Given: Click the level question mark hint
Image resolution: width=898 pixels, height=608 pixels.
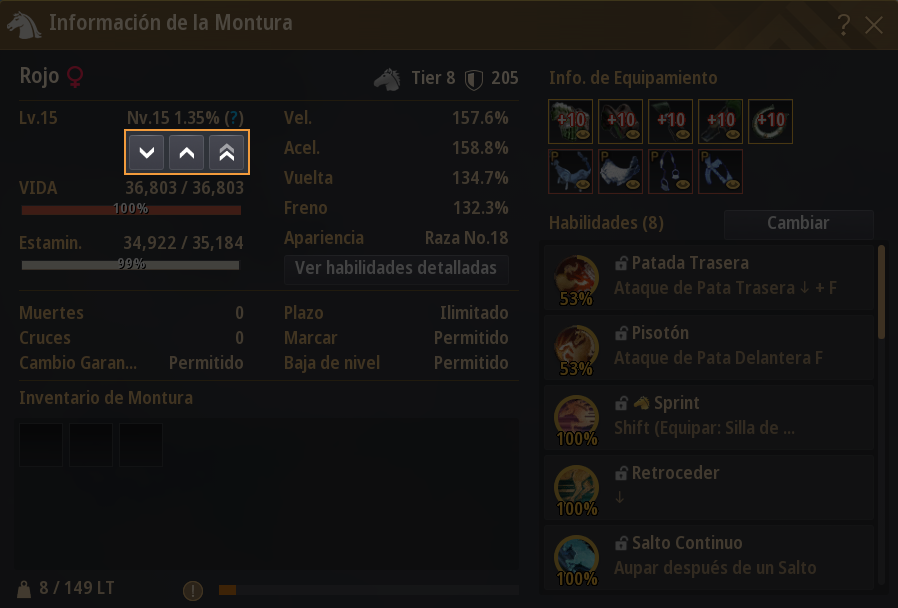Looking at the screenshot, I should (234, 118).
